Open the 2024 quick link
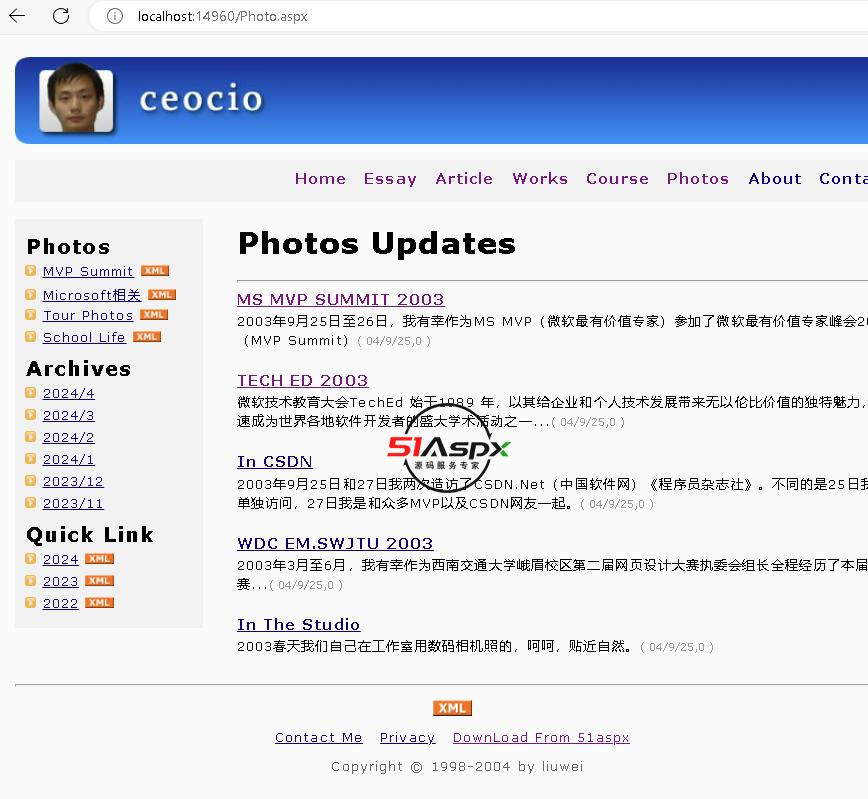 pos(60,560)
